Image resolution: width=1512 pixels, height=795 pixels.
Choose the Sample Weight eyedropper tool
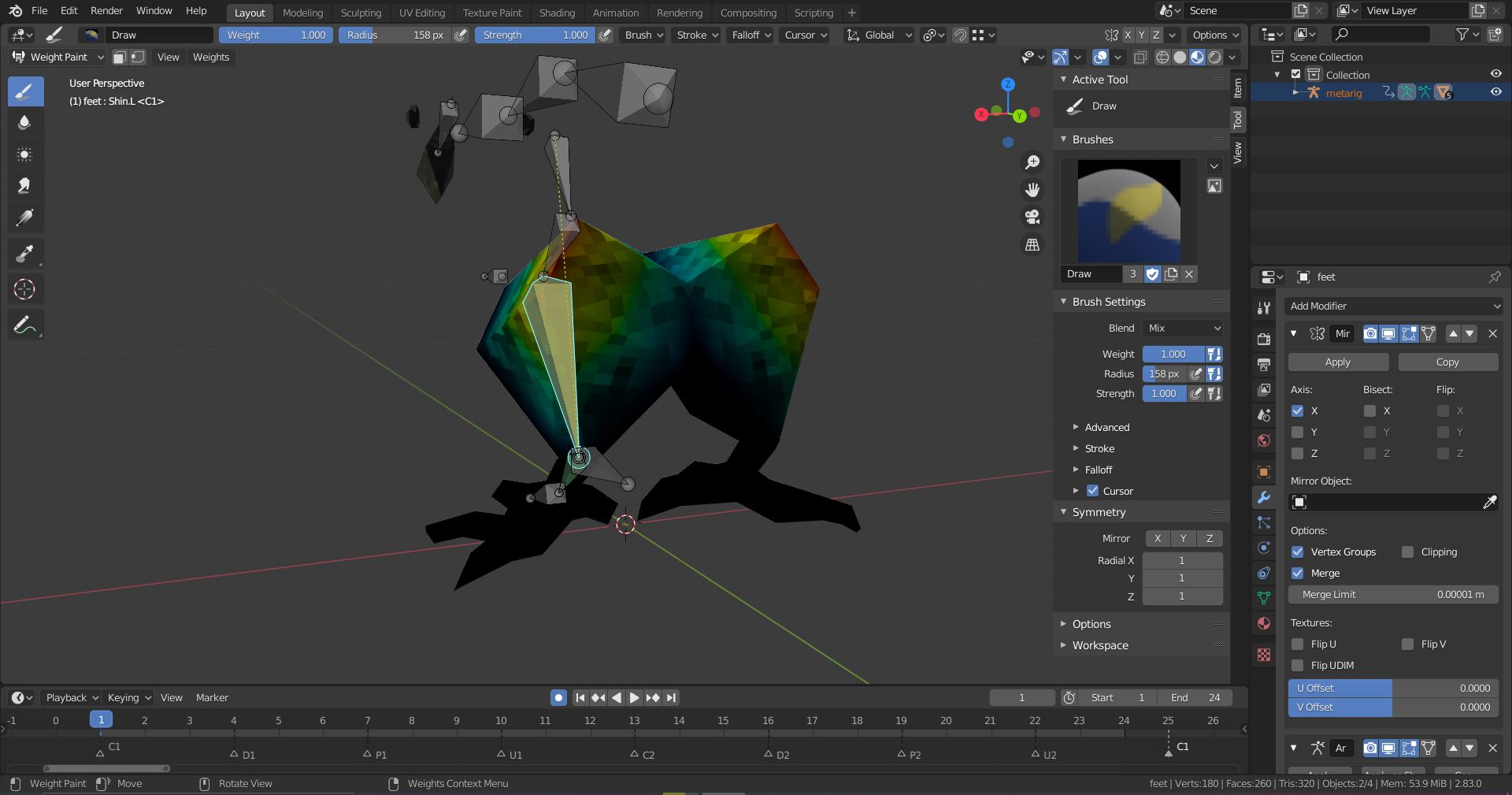(24, 253)
